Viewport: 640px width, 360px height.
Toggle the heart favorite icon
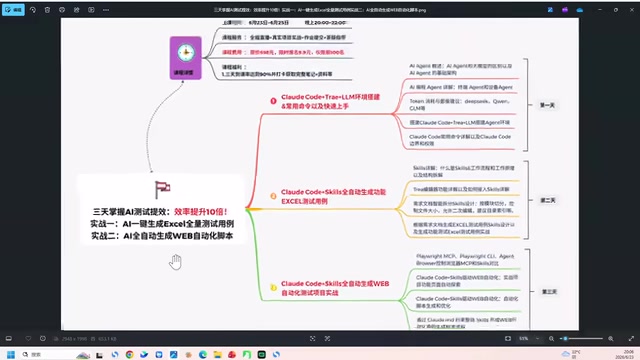coord(28,338)
